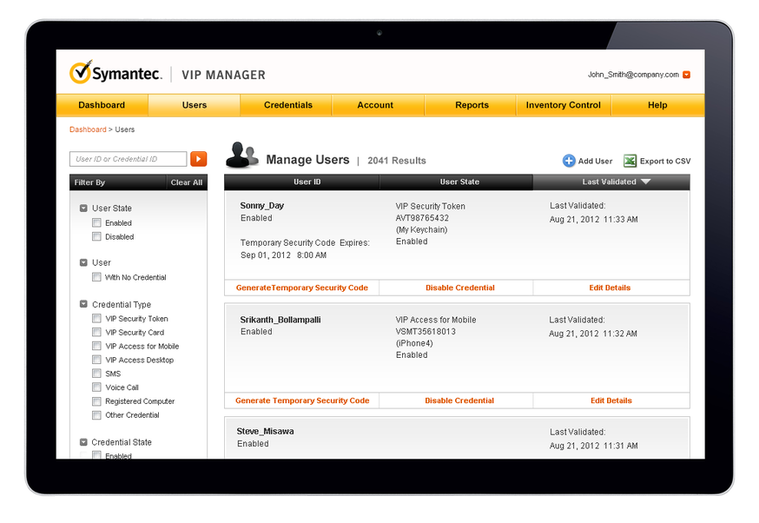Screen dimensions: 759x523
Task: Open the Help tab
Action: [657, 105]
